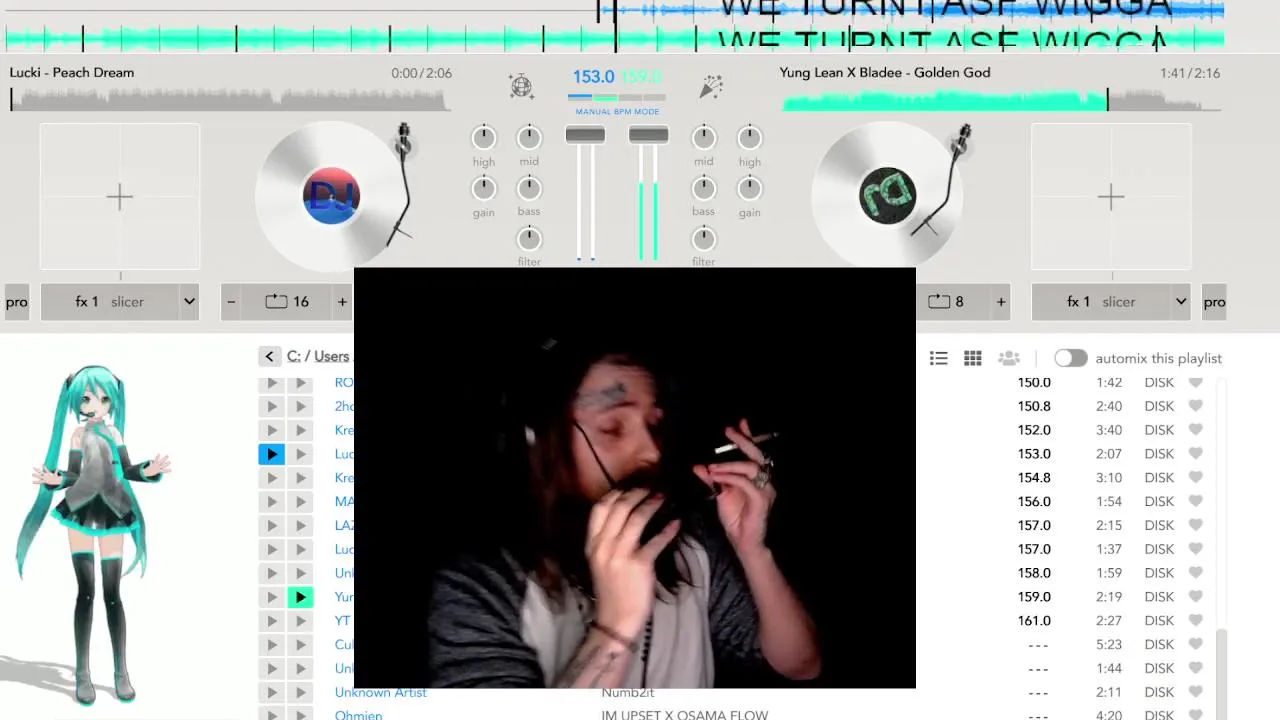
Task: Open the C: / Users folder path
Action: [x=318, y=356]
